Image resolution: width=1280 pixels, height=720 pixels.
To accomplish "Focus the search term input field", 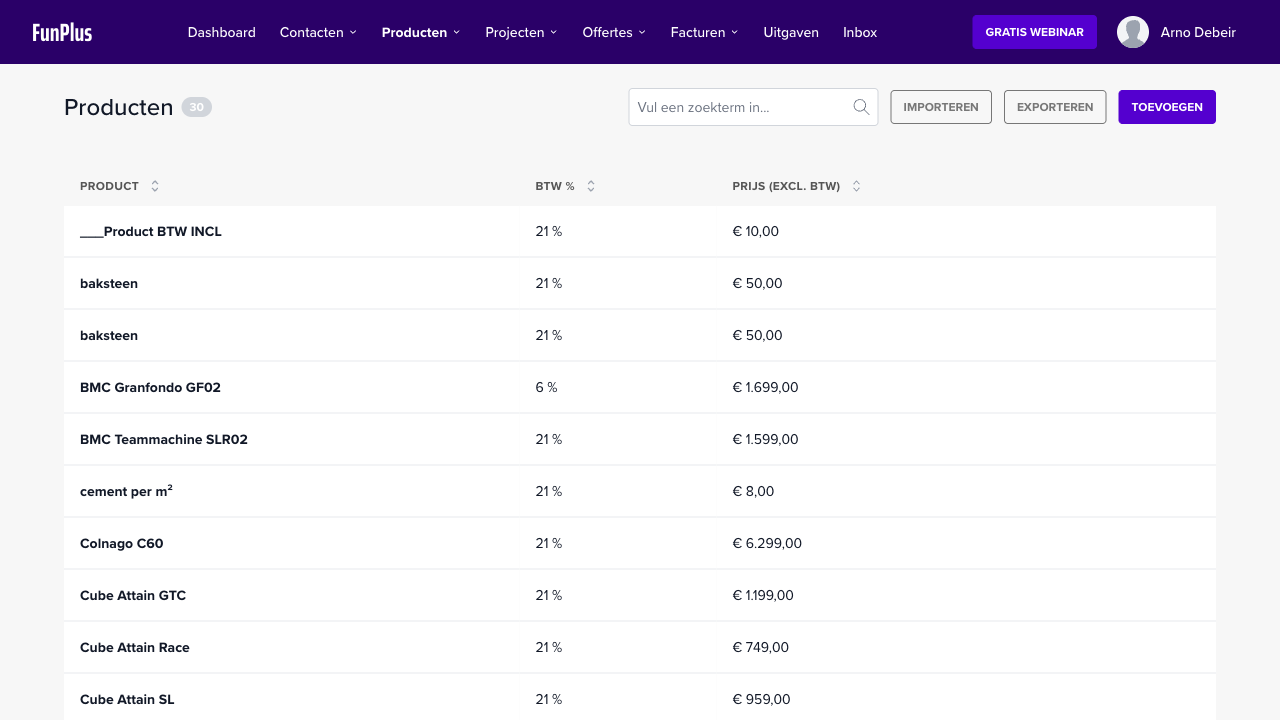I will (740, 107).
